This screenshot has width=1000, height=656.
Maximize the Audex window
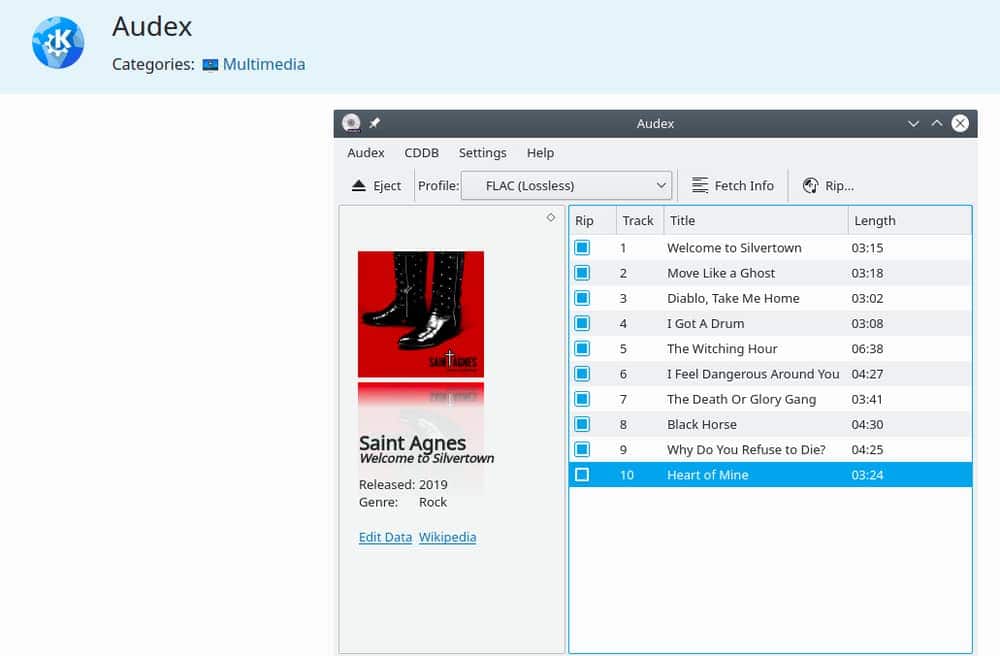(936, 123)
